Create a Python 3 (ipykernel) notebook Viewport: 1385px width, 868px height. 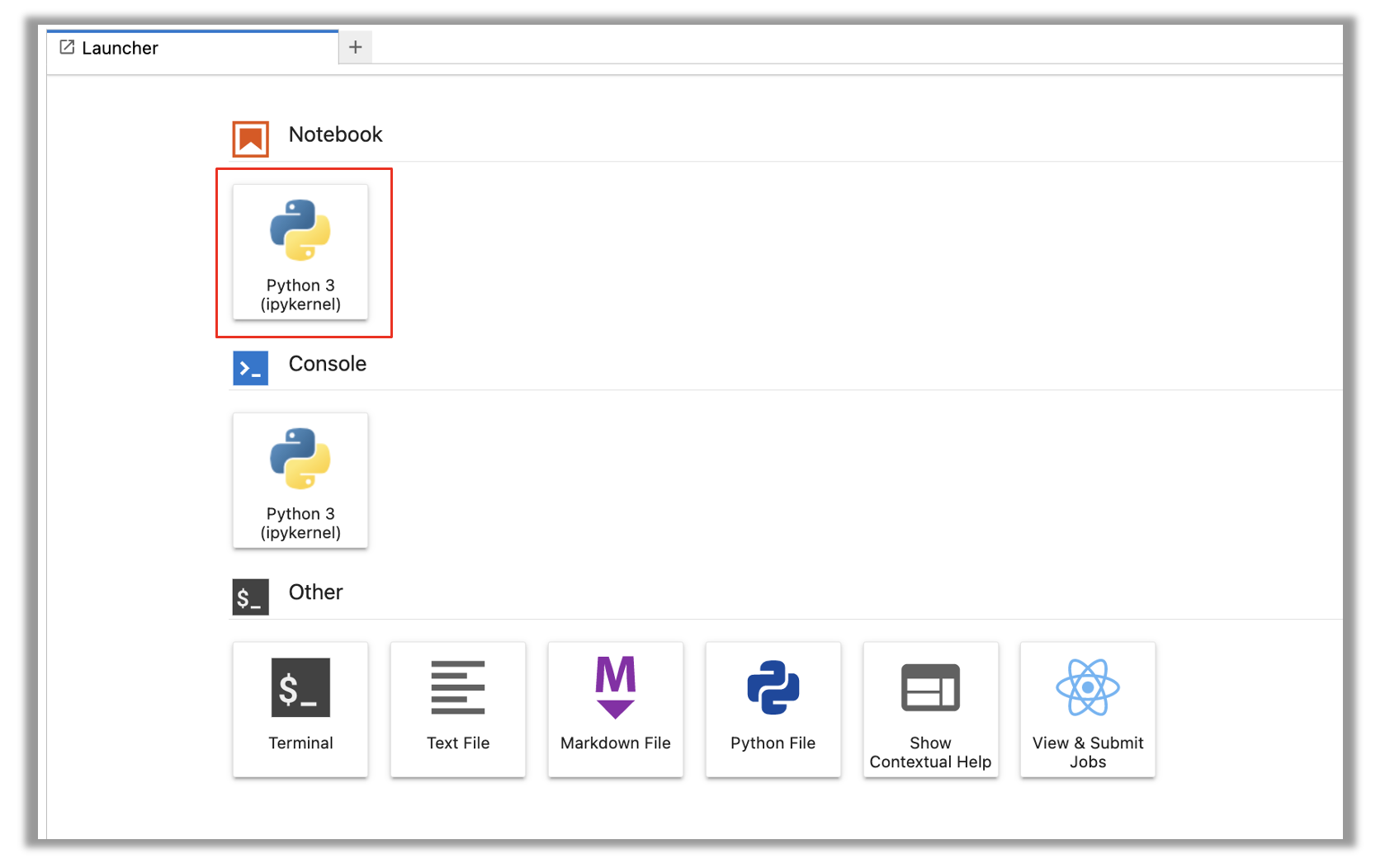tap(300, 252)
